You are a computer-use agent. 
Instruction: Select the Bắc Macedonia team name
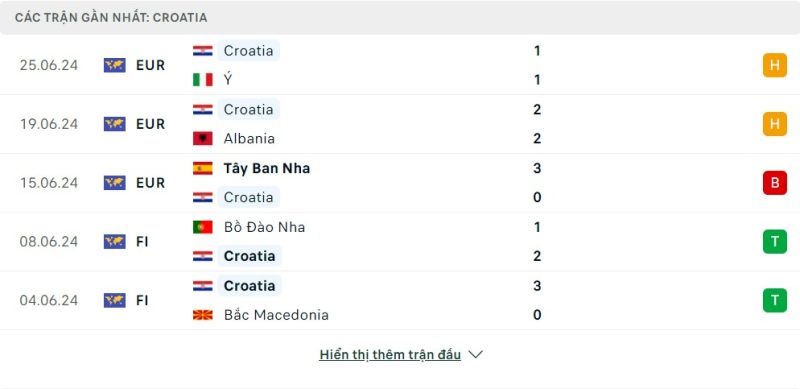tap(276, 315)
